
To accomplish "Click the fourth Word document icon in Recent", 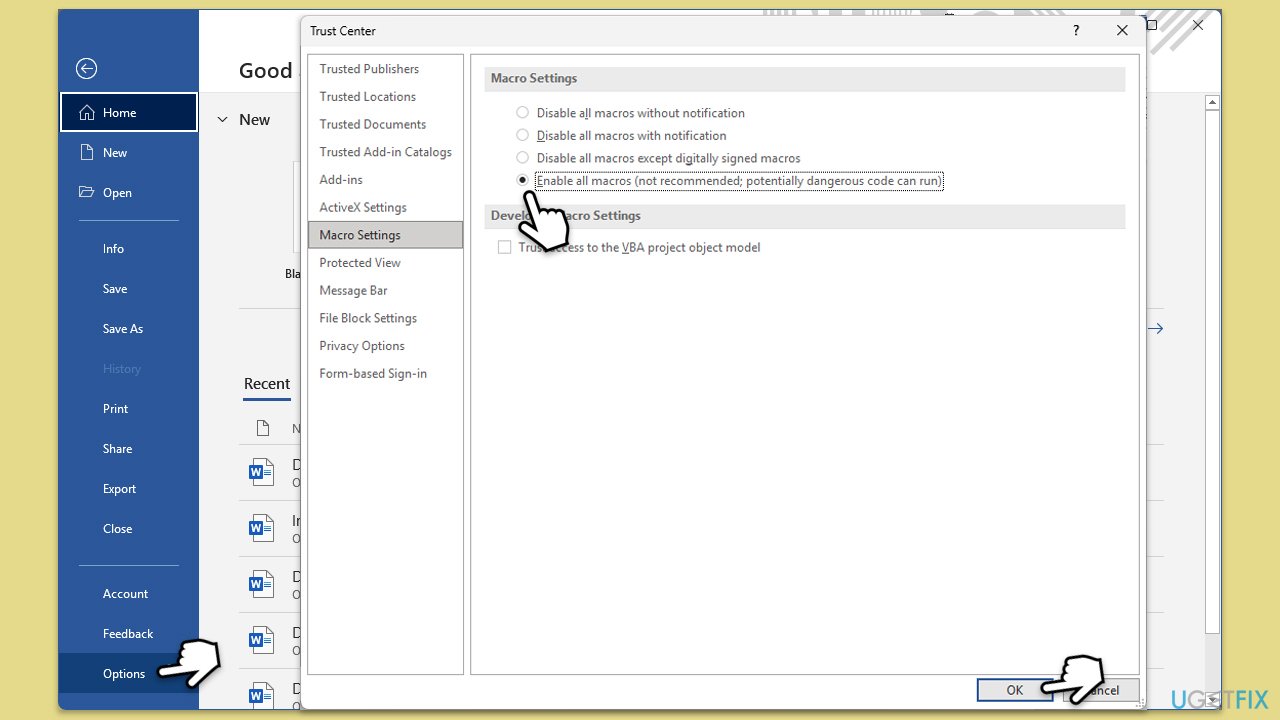I will 261,640.
